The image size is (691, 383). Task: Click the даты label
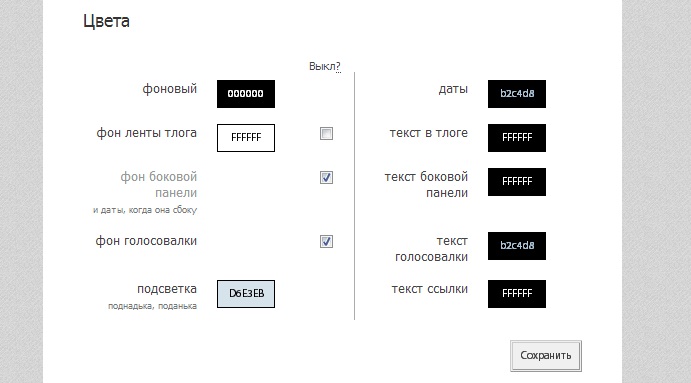point(453,89)
